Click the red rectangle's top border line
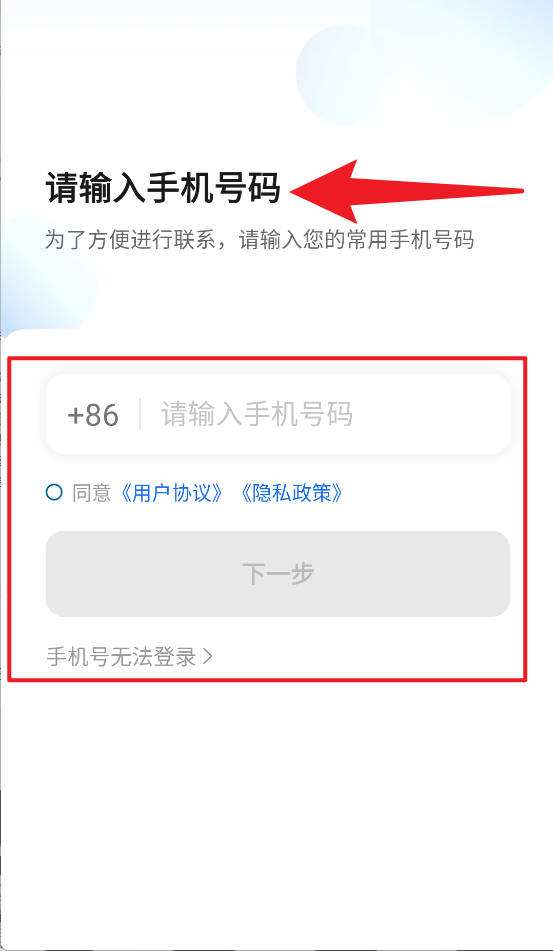 click(x=267, y=358)
